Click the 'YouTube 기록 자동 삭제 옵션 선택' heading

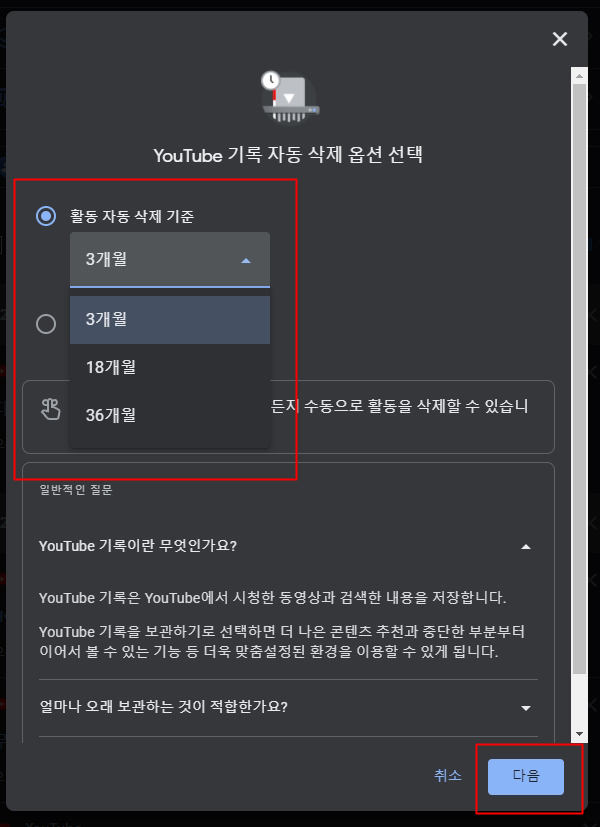pyautogui.click(x=288, y=155)
